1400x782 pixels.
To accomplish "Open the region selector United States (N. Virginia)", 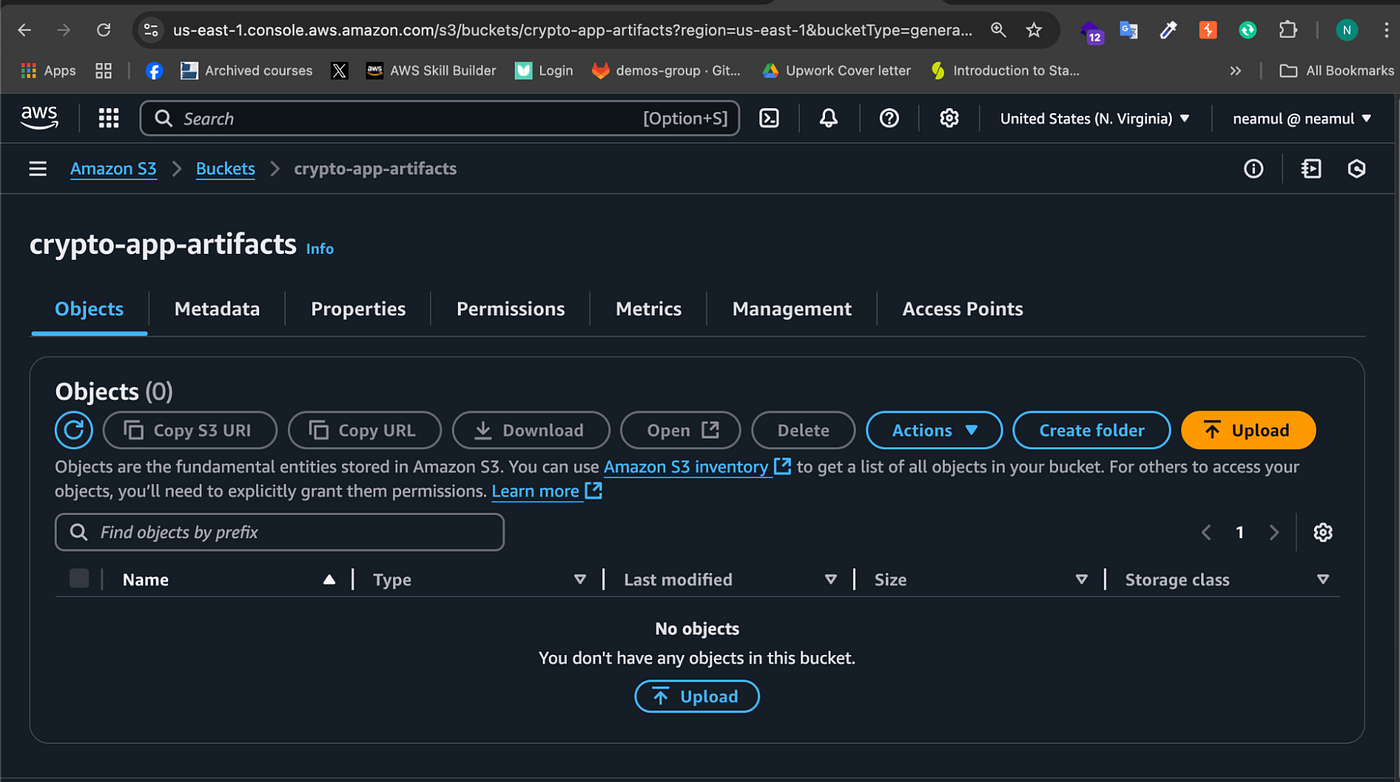I will click(x=1095, y=118).
